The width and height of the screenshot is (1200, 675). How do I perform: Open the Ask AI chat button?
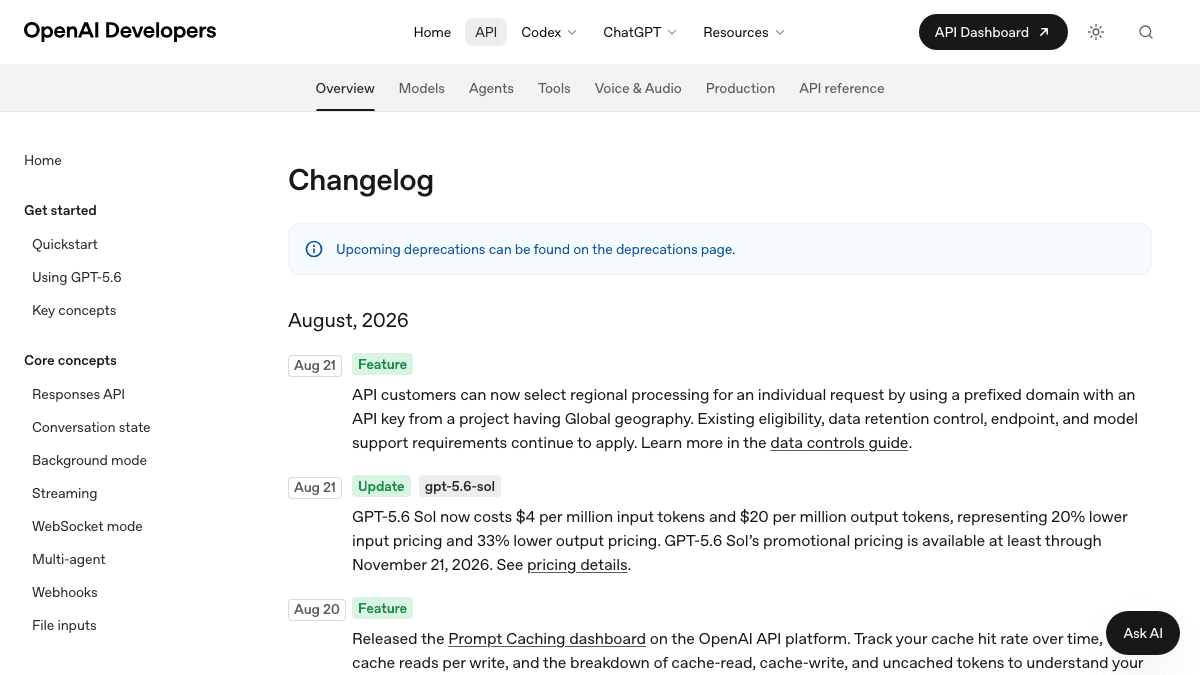[1143, 633]
